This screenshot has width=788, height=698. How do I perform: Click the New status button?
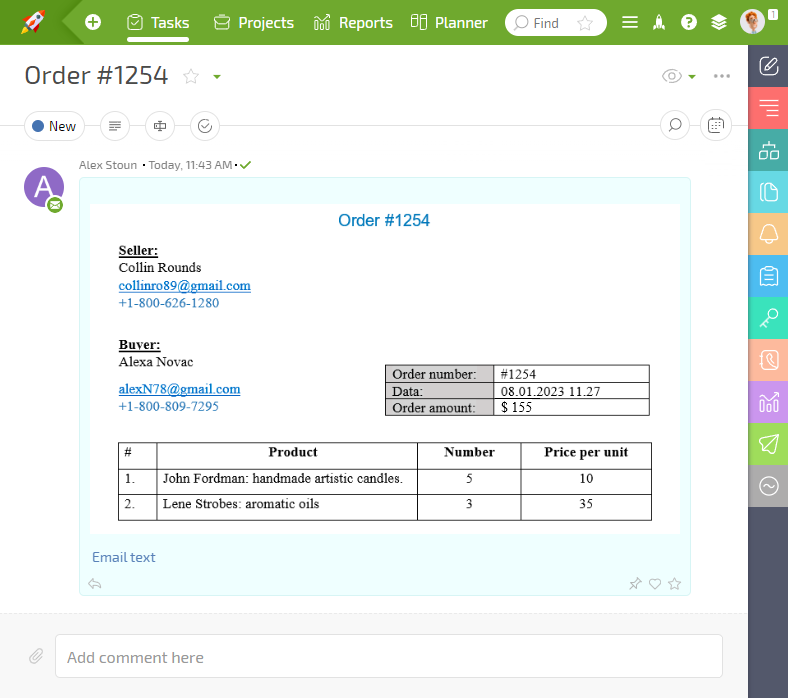tap(54, 126)
